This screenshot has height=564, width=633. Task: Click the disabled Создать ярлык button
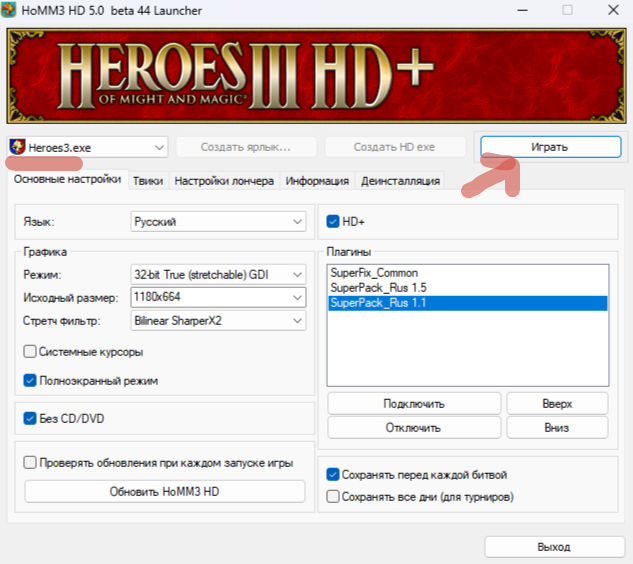(x=246, y=147)
